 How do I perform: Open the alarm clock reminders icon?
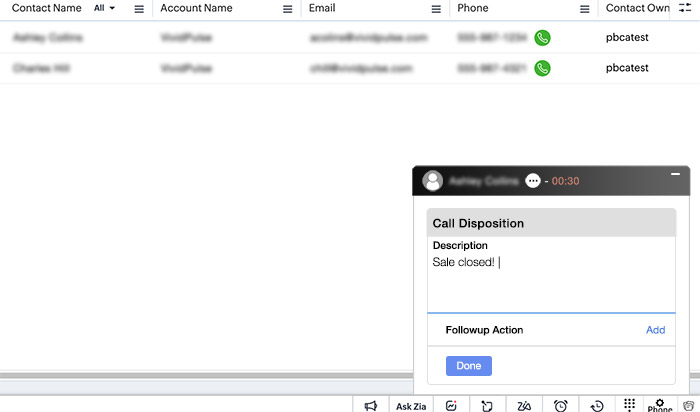tap(561, 405)
